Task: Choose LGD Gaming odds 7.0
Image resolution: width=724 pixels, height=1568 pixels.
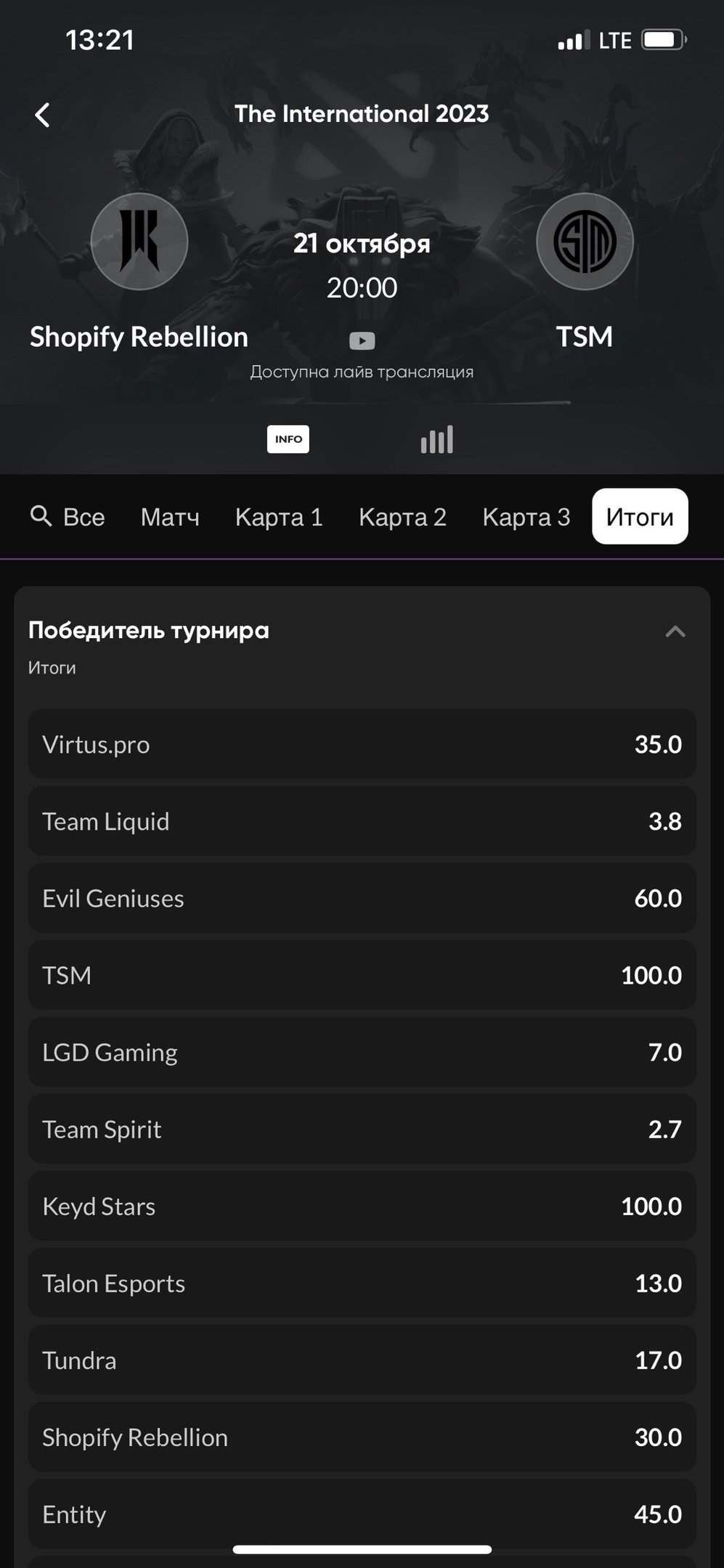Action: (362, 1053)
